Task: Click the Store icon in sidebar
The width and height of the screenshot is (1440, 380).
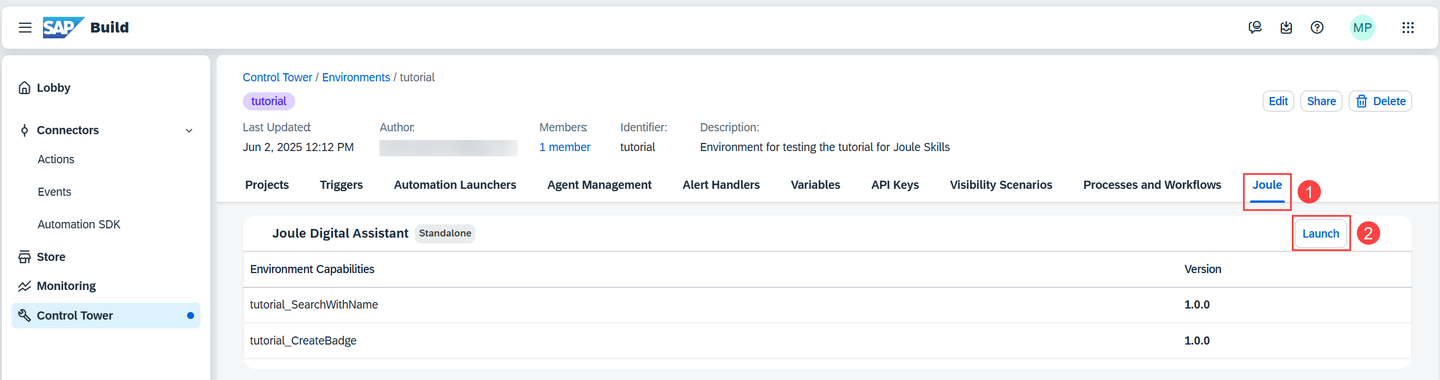Action: (25, 257)
